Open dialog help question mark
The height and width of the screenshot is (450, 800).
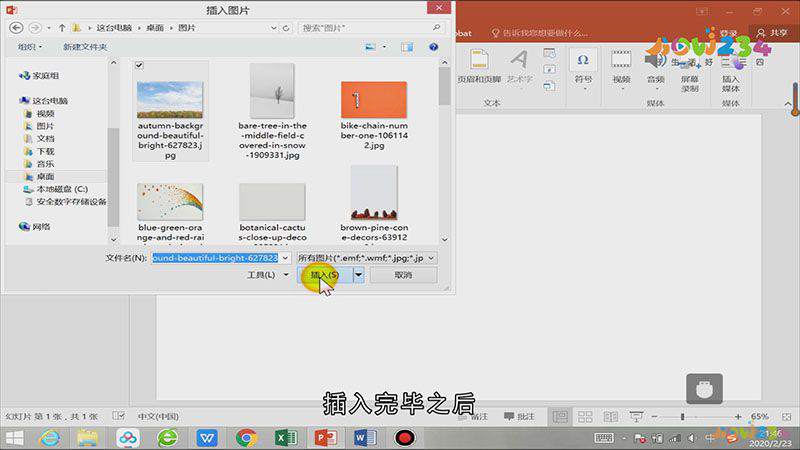[434, 47]
